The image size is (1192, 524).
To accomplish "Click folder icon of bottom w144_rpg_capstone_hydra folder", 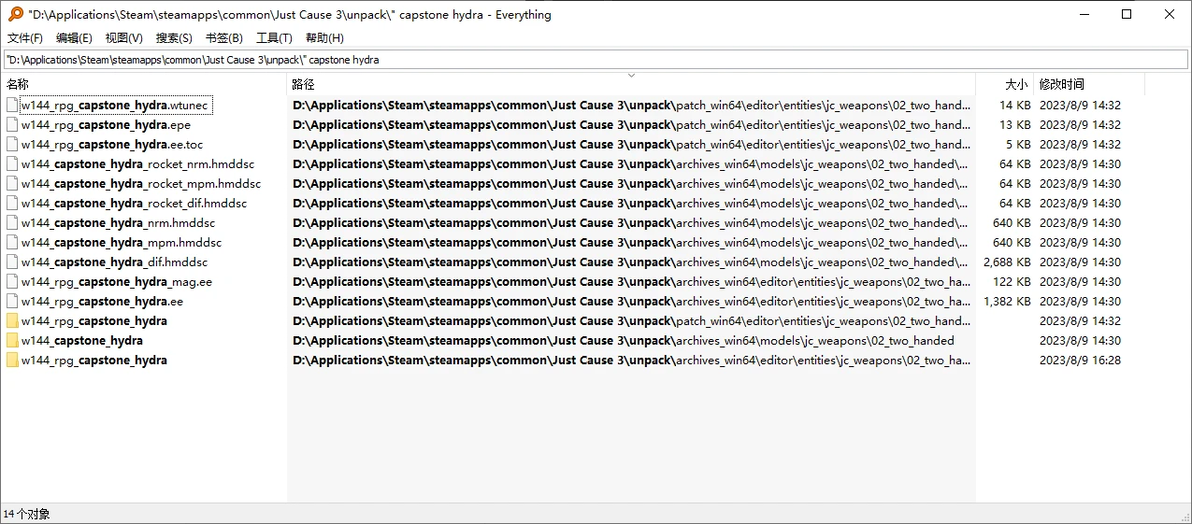I will [x=13, y=360].
